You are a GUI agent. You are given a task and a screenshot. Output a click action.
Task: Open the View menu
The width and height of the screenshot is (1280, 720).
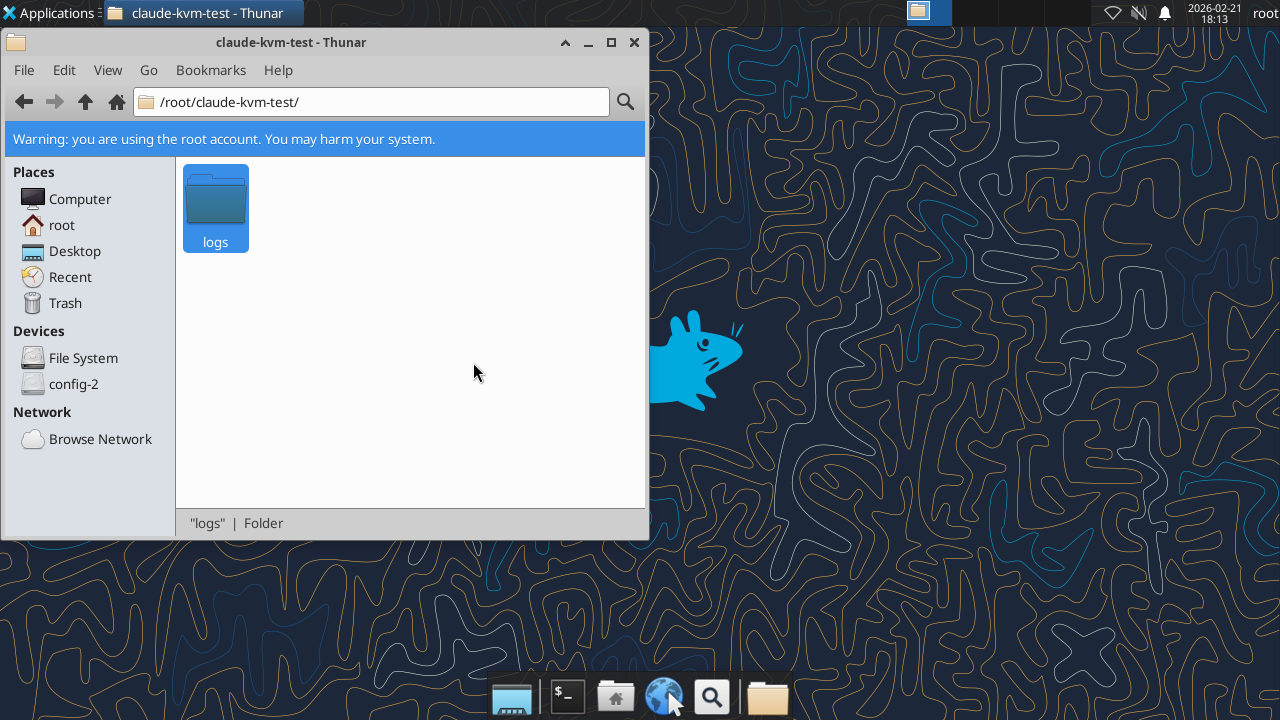pyautogui.click(x=108, y=70)
